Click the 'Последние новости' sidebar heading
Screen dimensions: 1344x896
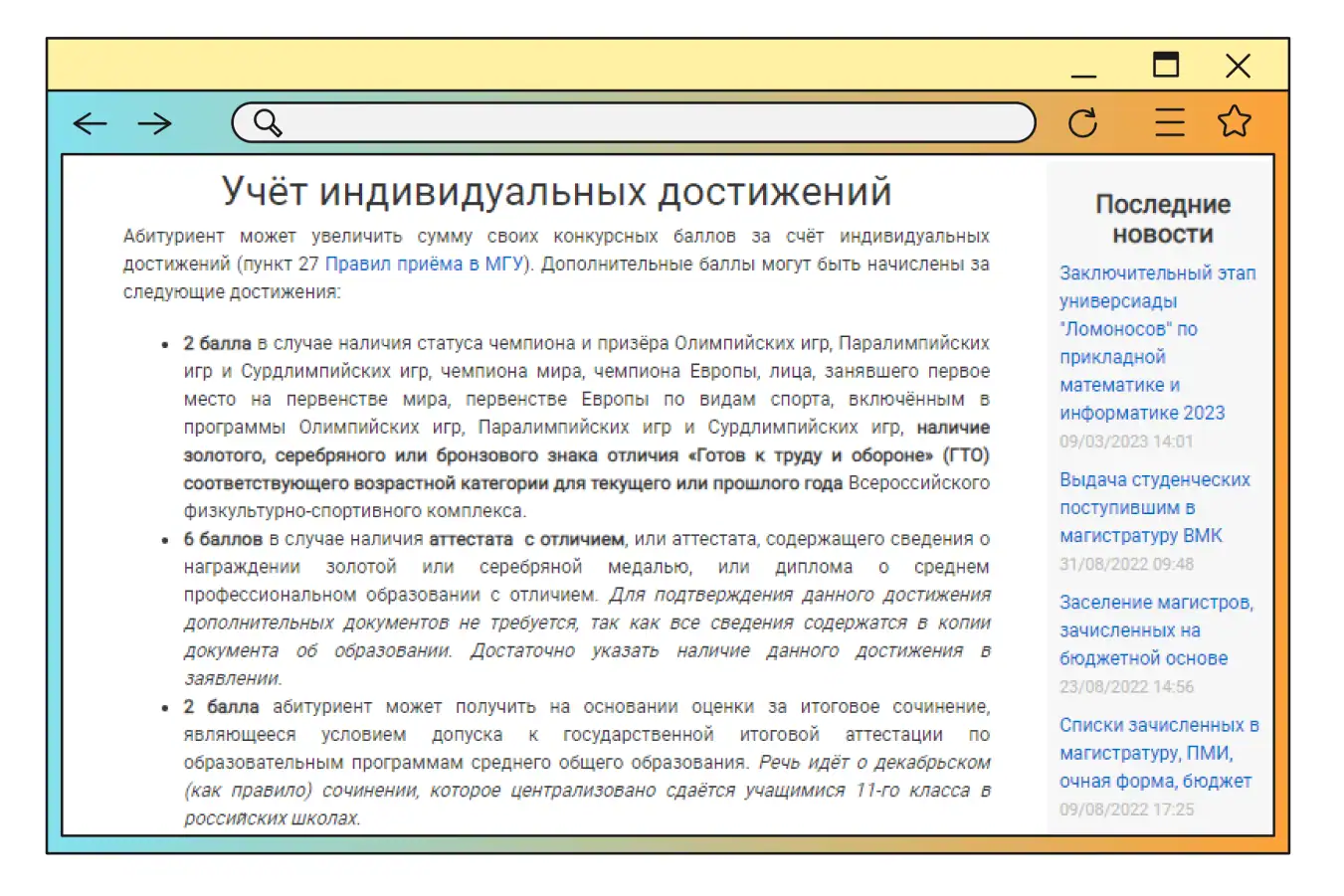click(x=1163, y=219)
